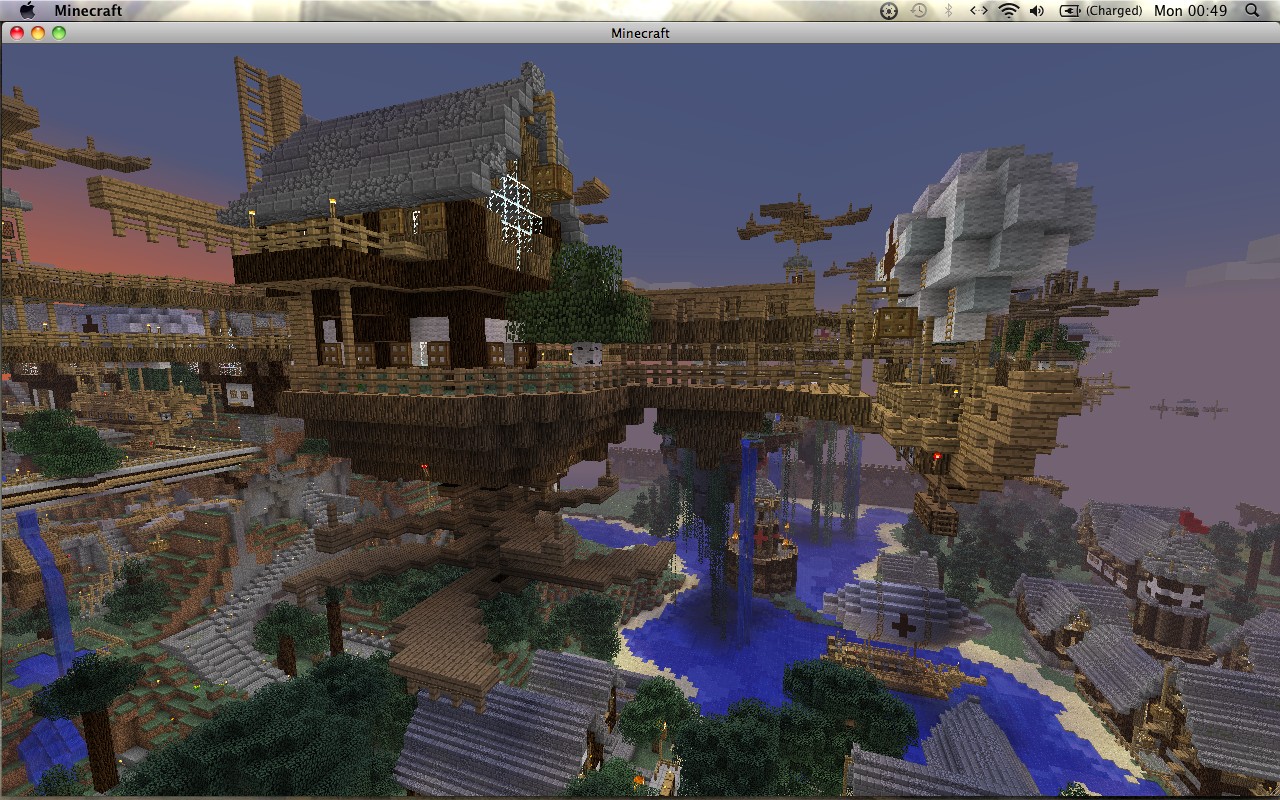Viewport: 1280px width, 800px height.
Task: Open the Minecraft application menu
Action: [88, 11]
